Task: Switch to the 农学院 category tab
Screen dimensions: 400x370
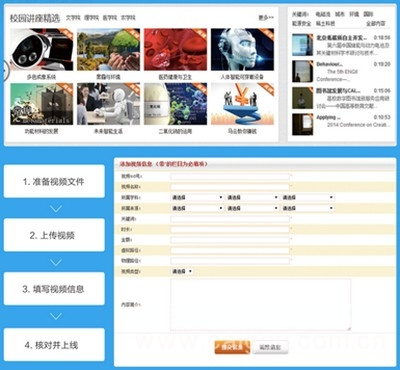Action: (128, 18)
